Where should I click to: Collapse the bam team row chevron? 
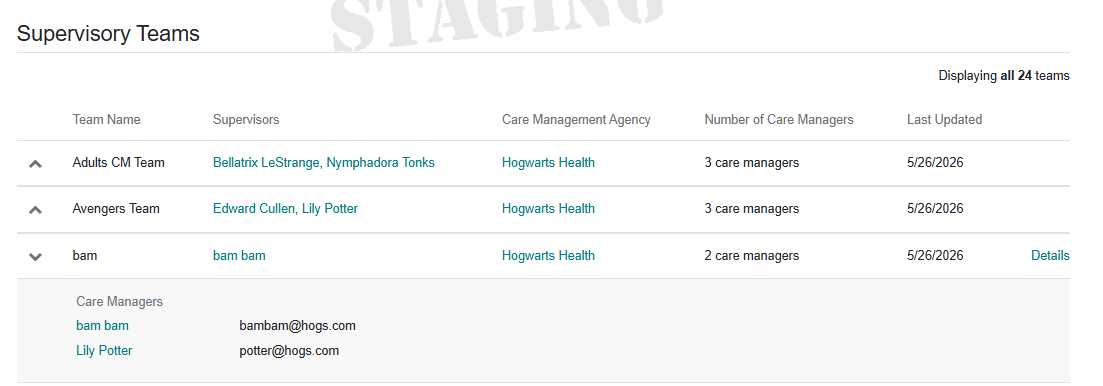tap(35, 257)
